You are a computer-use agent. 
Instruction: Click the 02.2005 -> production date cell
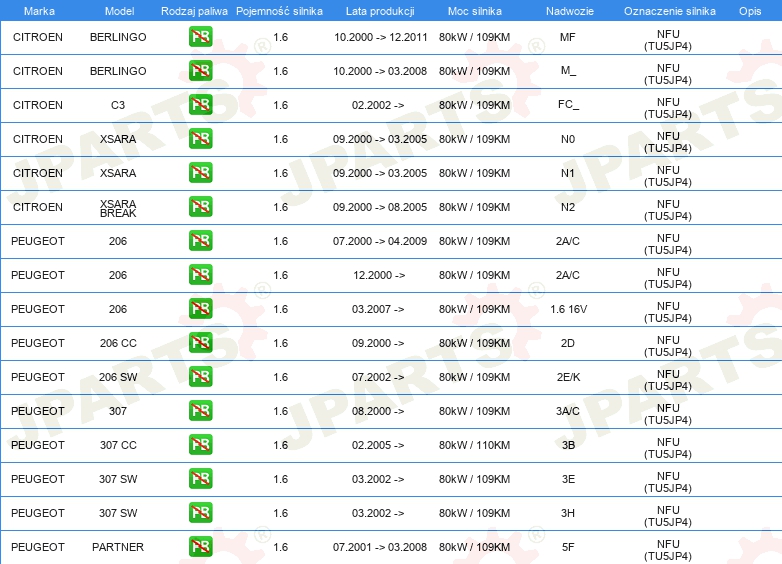tap(378, 445)
